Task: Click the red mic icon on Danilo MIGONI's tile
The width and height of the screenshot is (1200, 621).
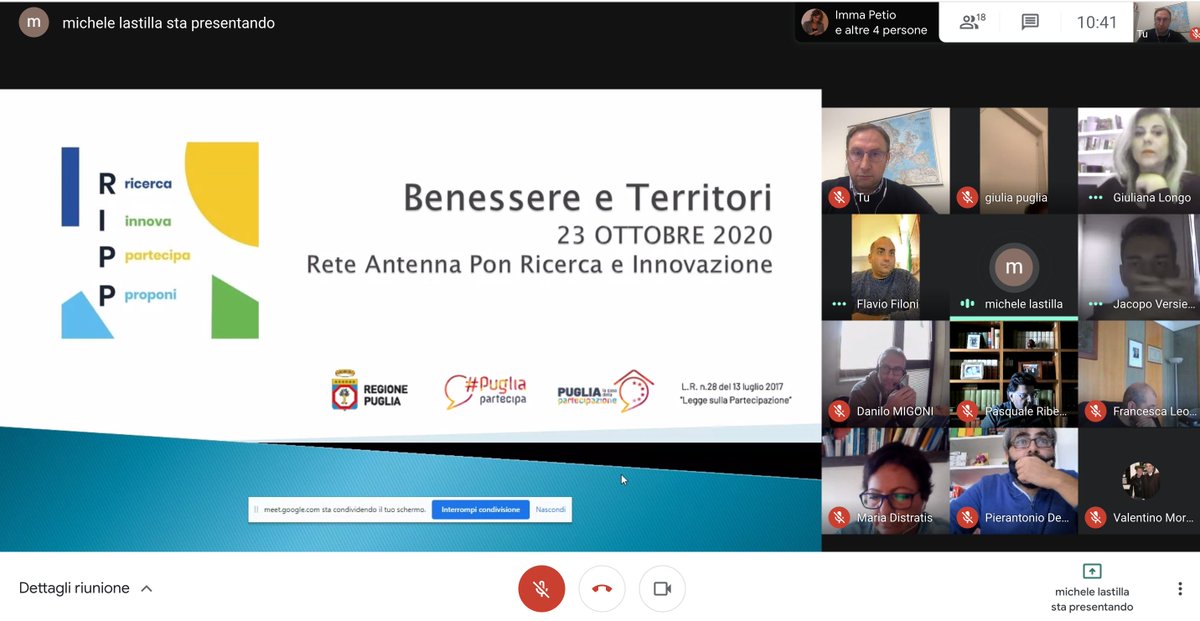Action: click(838, 411)
